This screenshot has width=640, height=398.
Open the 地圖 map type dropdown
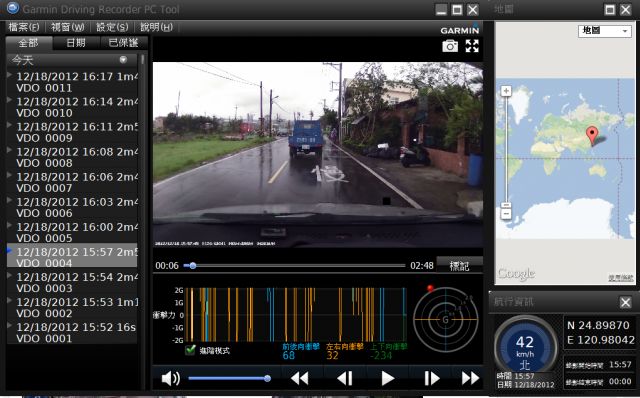tap(604, 31)
